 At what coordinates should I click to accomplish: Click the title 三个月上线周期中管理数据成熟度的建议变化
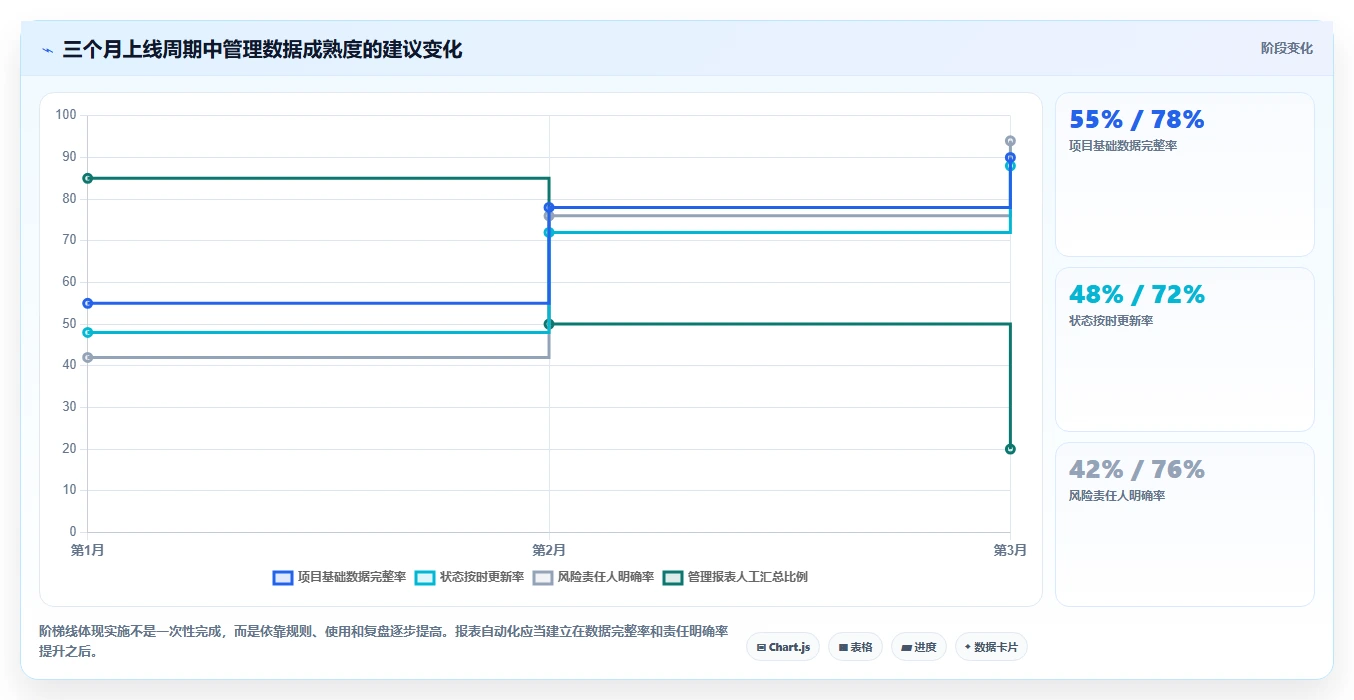click(x=262, y=49)
